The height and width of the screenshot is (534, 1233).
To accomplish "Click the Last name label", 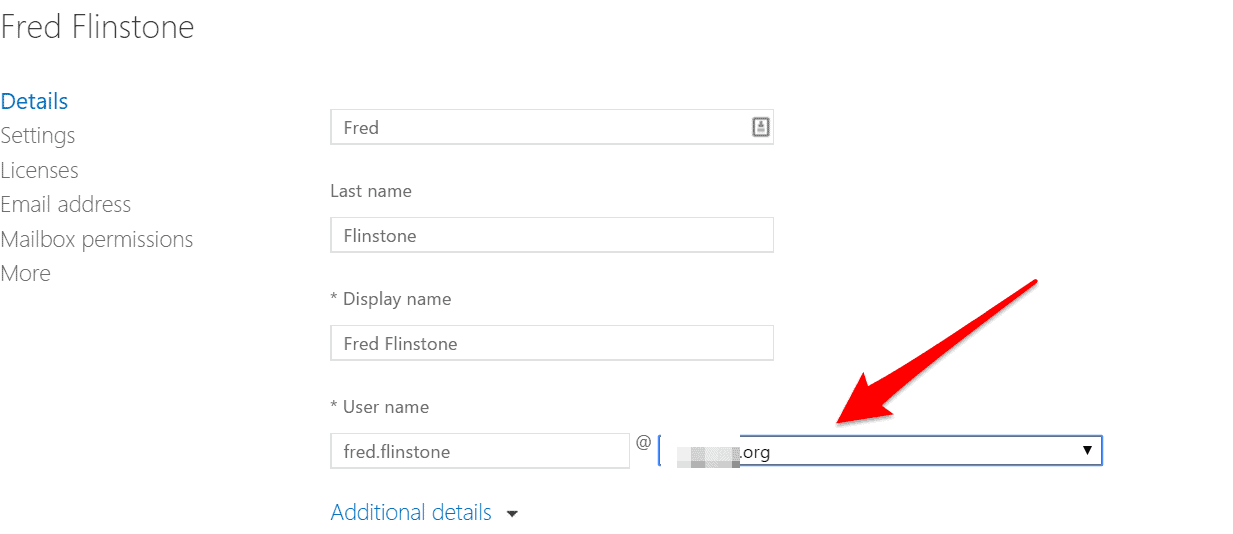I will 371,190.
